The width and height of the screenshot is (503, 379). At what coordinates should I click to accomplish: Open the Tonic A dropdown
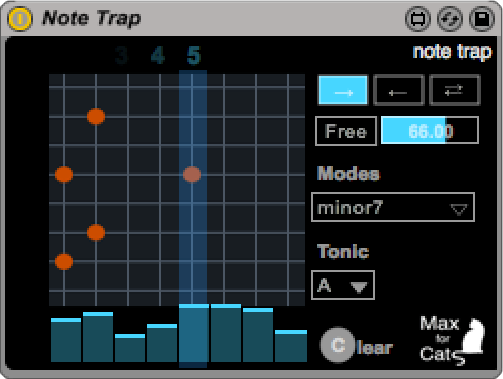pyautogui.click(x=343, y=285)
